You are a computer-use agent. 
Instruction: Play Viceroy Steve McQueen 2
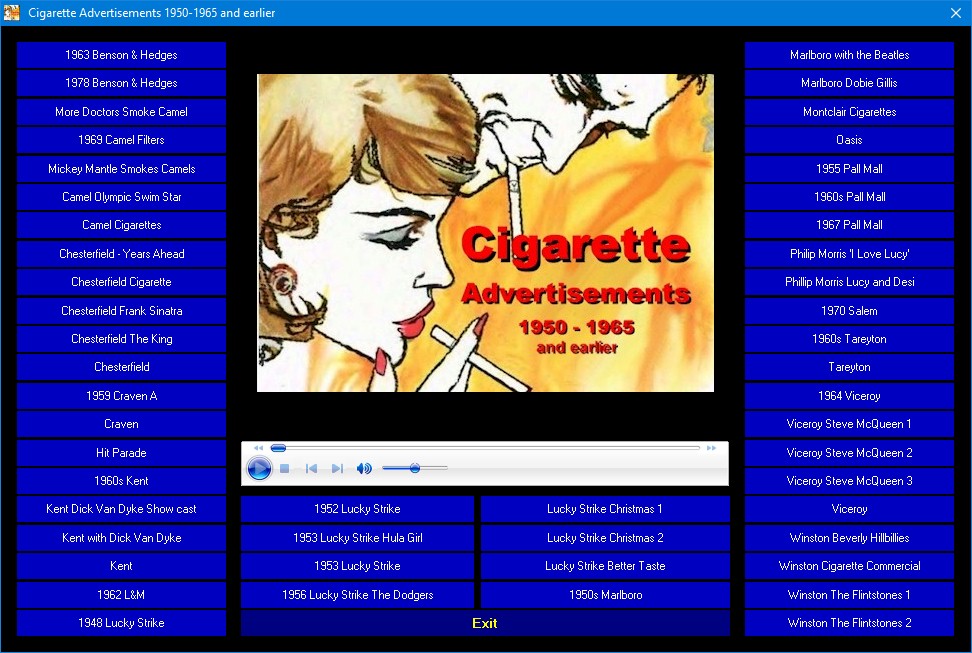coord(849,453)
